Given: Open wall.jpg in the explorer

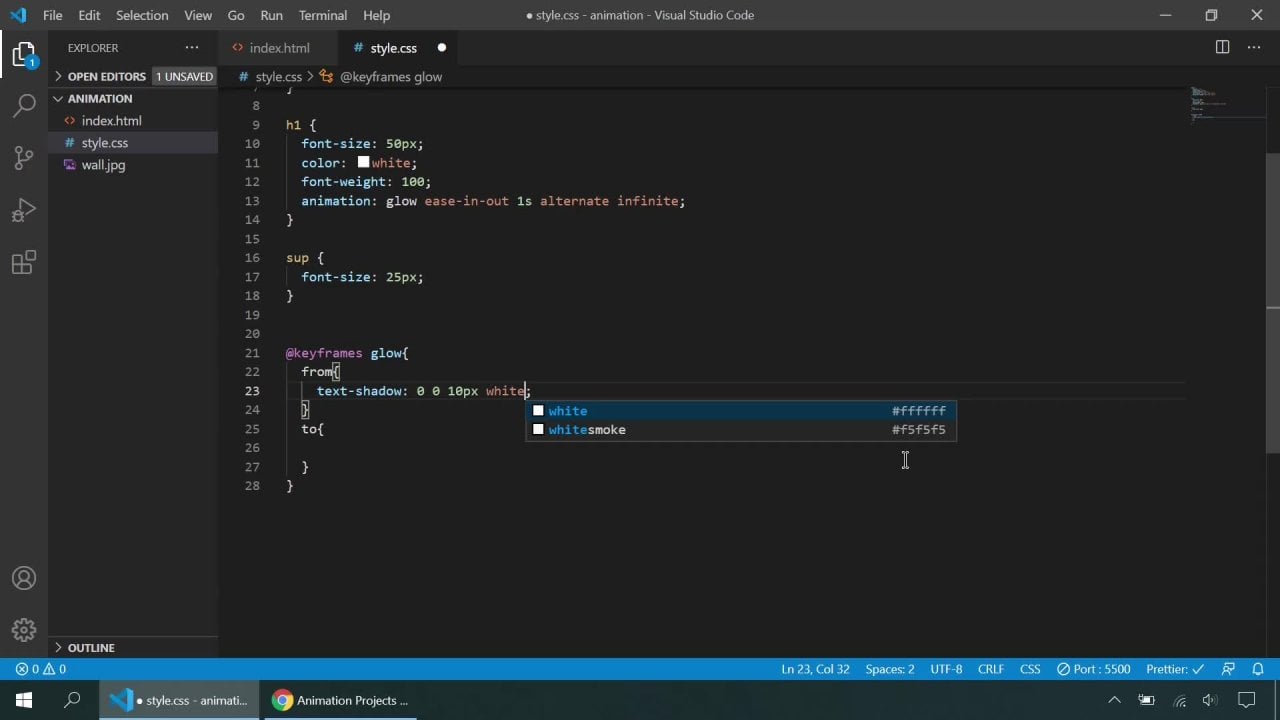Looking at the screenshot, I should click(103, 165).
